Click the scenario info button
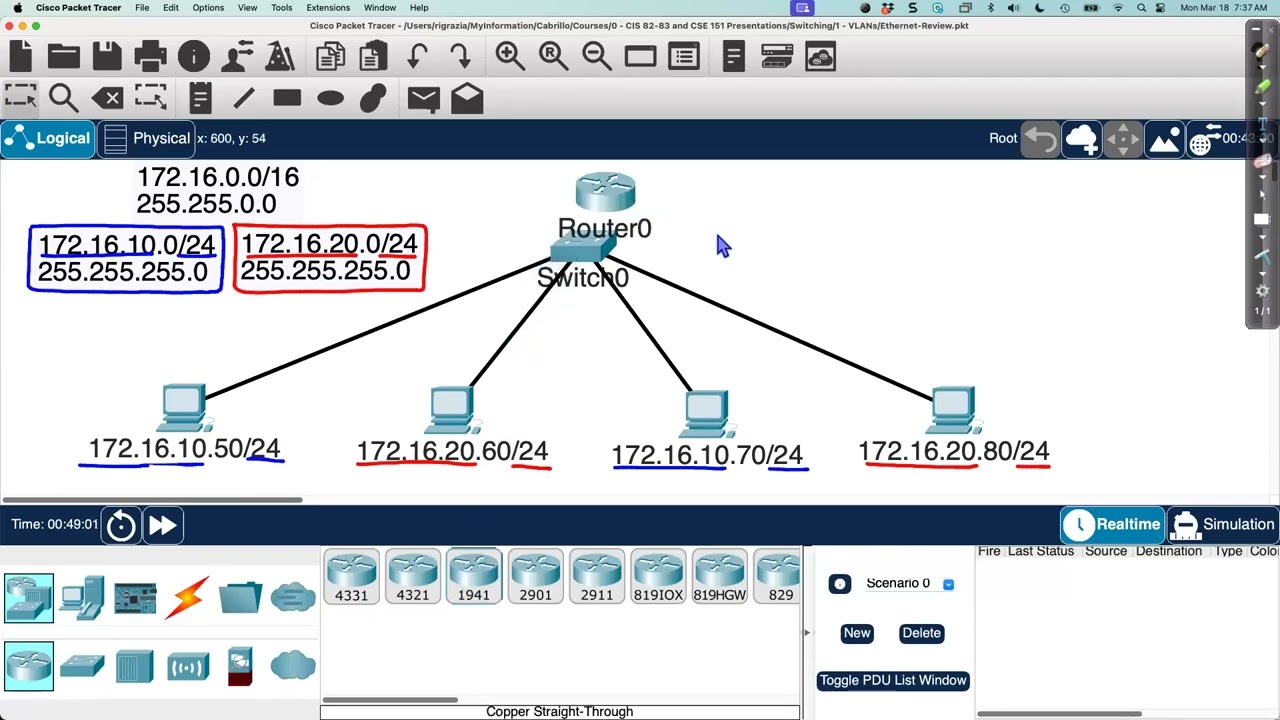This screenshot has height=720, width=1280. tap(840, 584)
